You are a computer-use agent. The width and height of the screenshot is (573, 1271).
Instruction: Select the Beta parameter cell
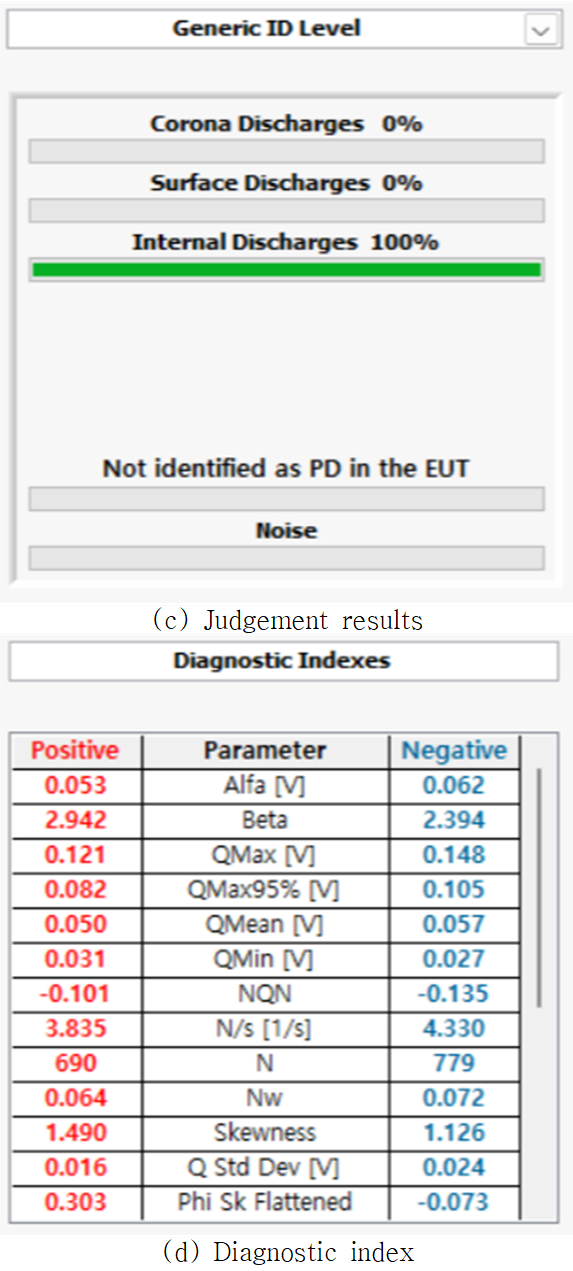(x=265, y=821)
